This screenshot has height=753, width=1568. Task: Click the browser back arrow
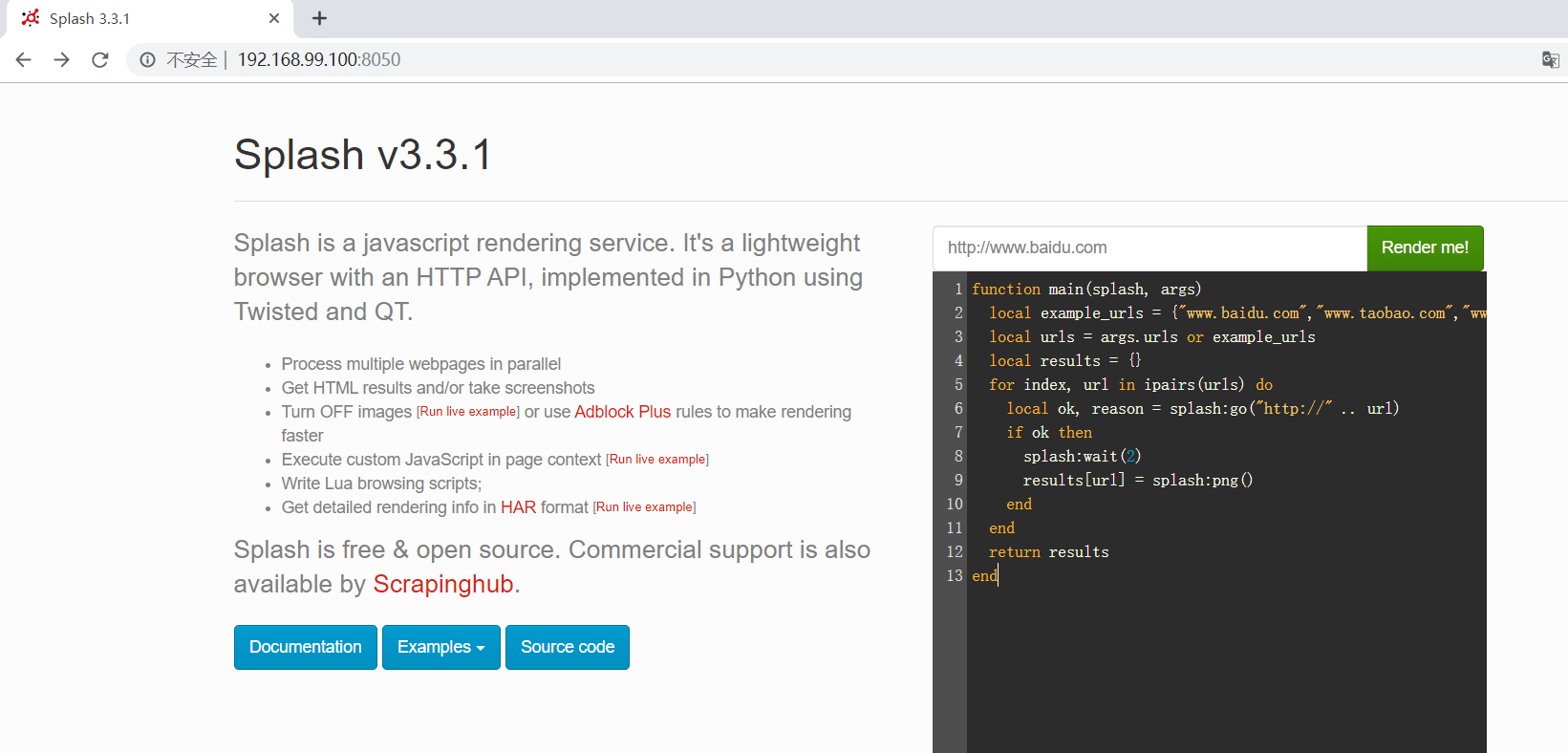[24, 59]
